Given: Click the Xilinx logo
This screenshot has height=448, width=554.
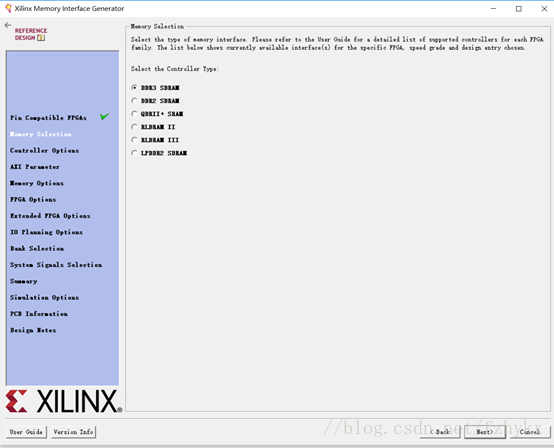Looking at the screenshot, I should coord(64,401).
